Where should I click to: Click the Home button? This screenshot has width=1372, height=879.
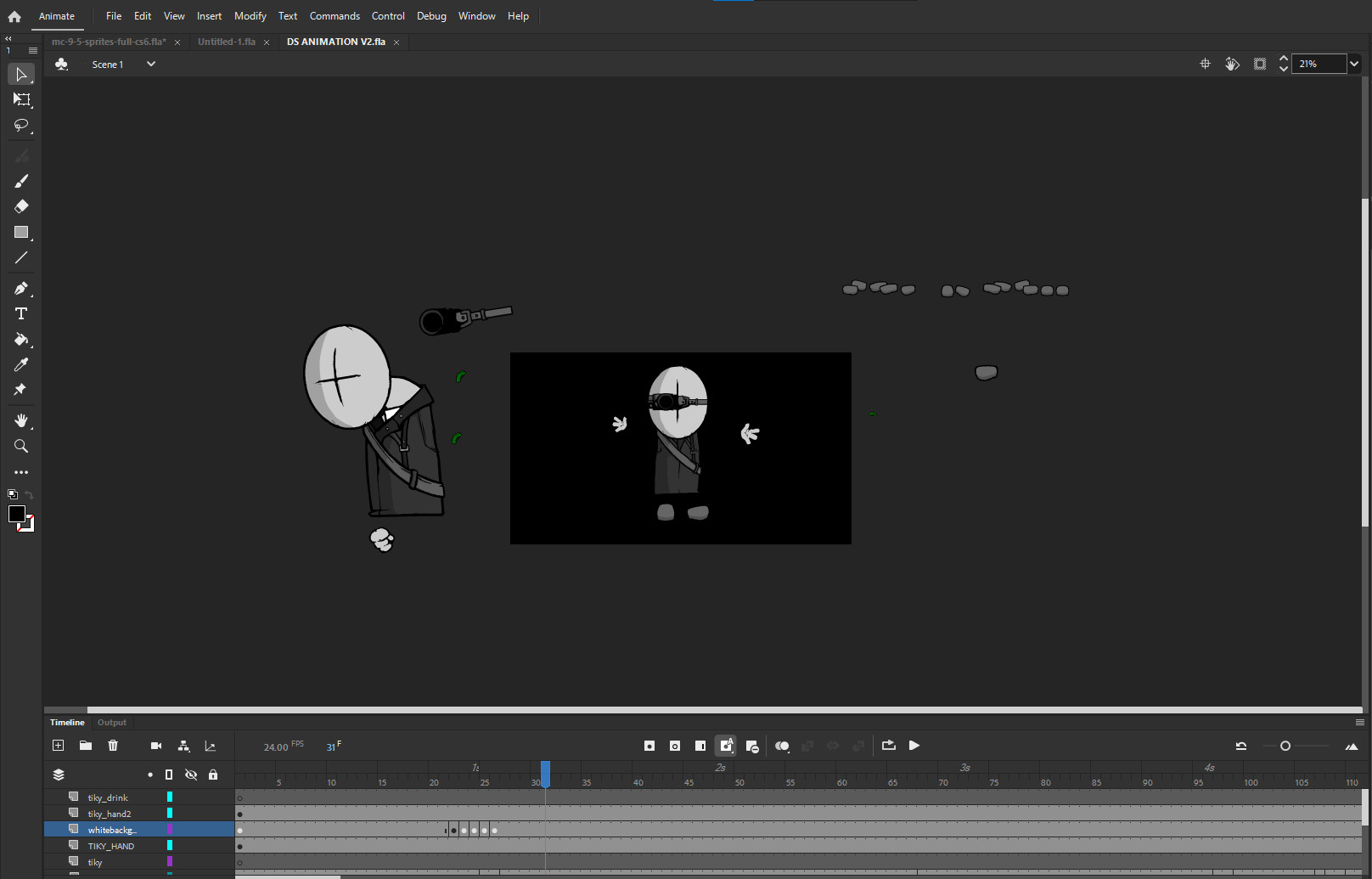click(14, 16)
